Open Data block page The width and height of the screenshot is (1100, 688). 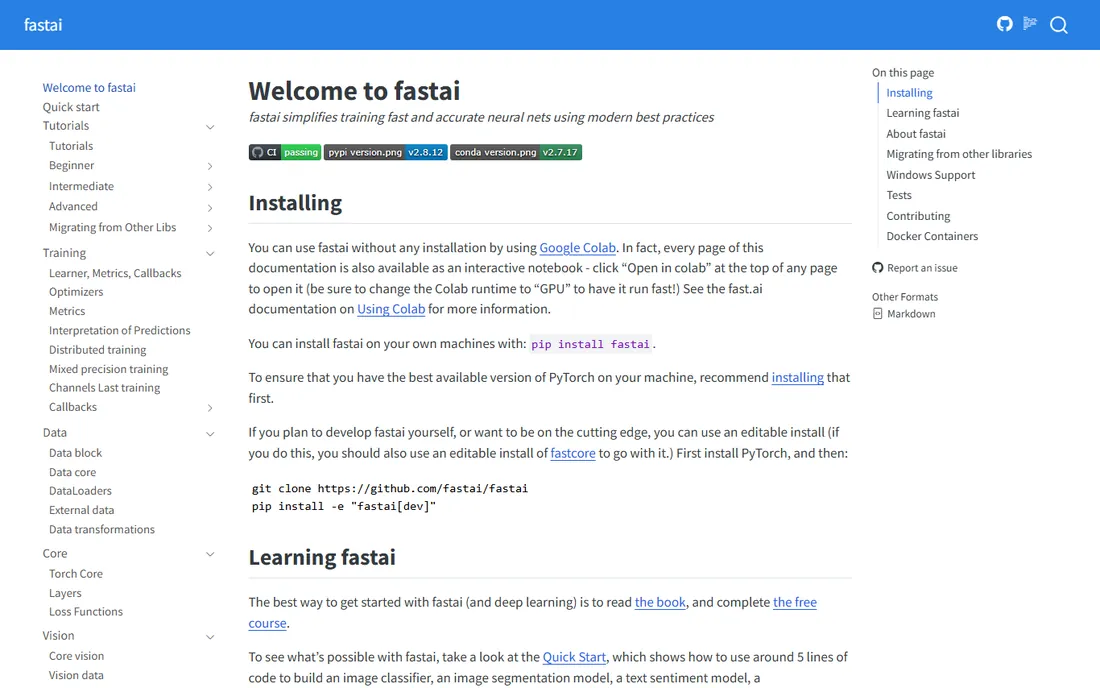pos(75,453)
